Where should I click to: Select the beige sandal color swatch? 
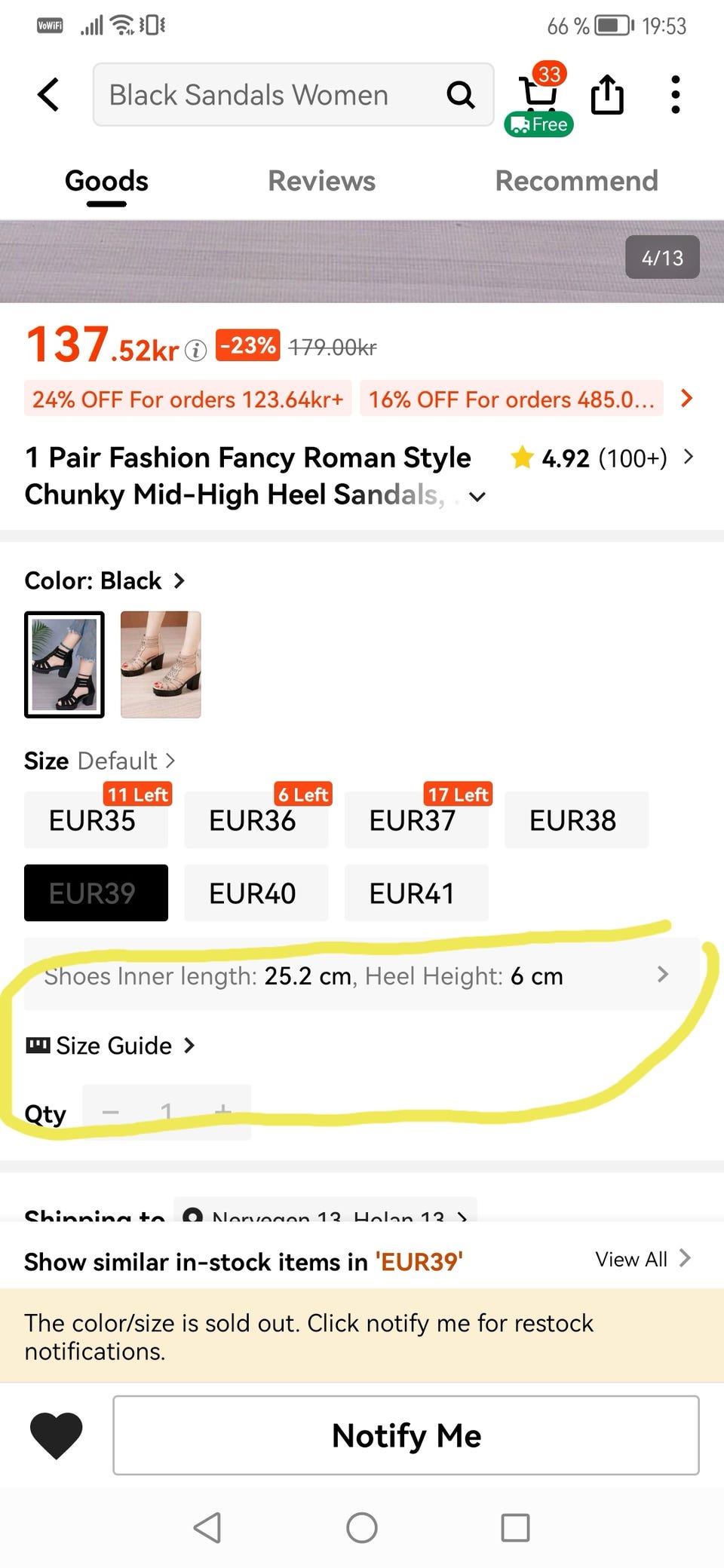coord(161,664)
